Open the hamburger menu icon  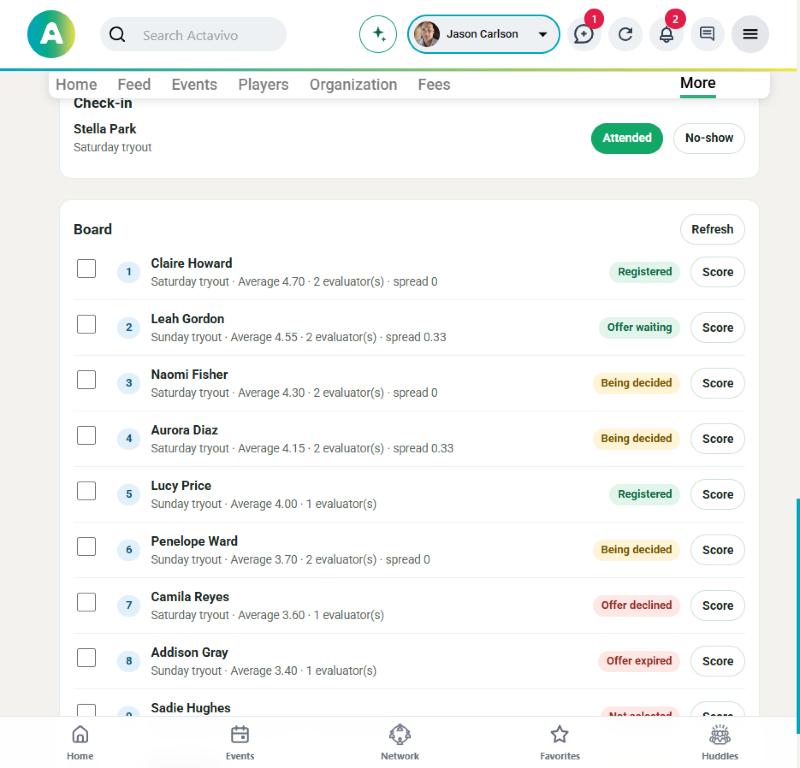[750, 34]
